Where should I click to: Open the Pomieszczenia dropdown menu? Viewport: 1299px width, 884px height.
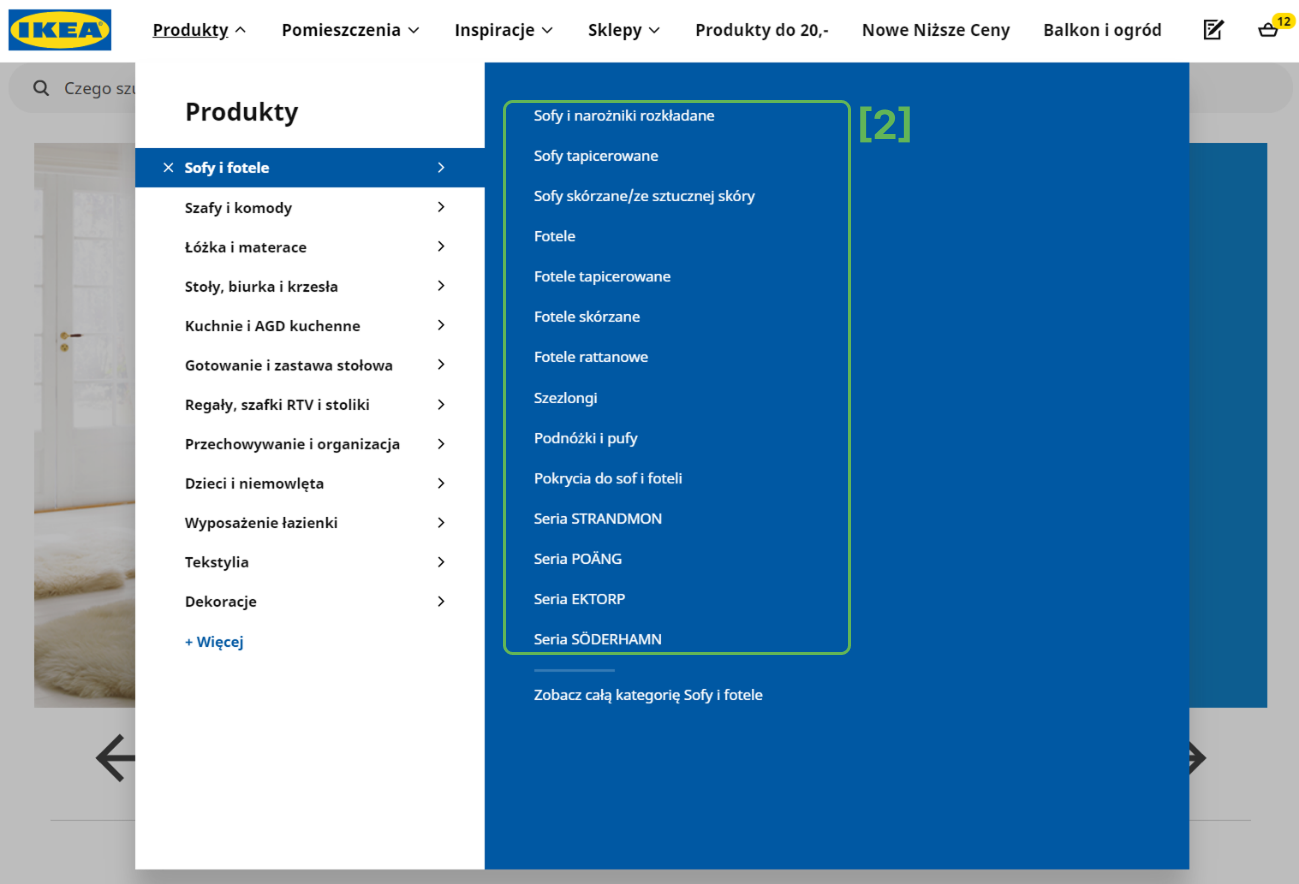pyautogui.click(x=350, y=30)
